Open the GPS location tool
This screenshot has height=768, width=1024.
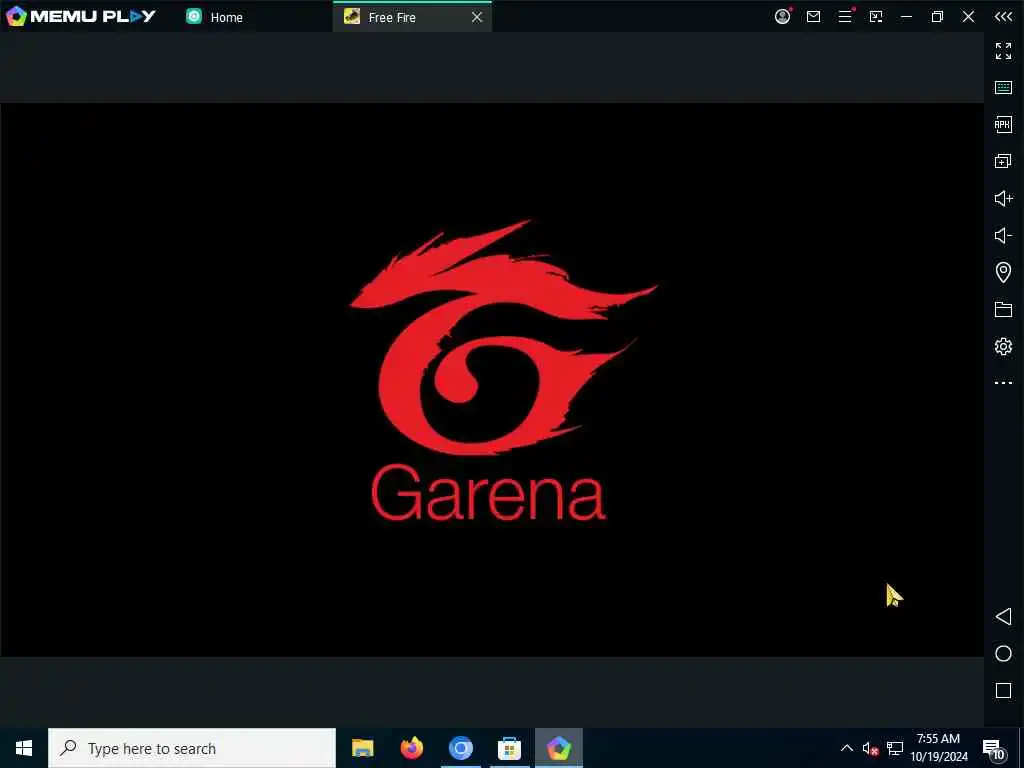click(1003, 272)
